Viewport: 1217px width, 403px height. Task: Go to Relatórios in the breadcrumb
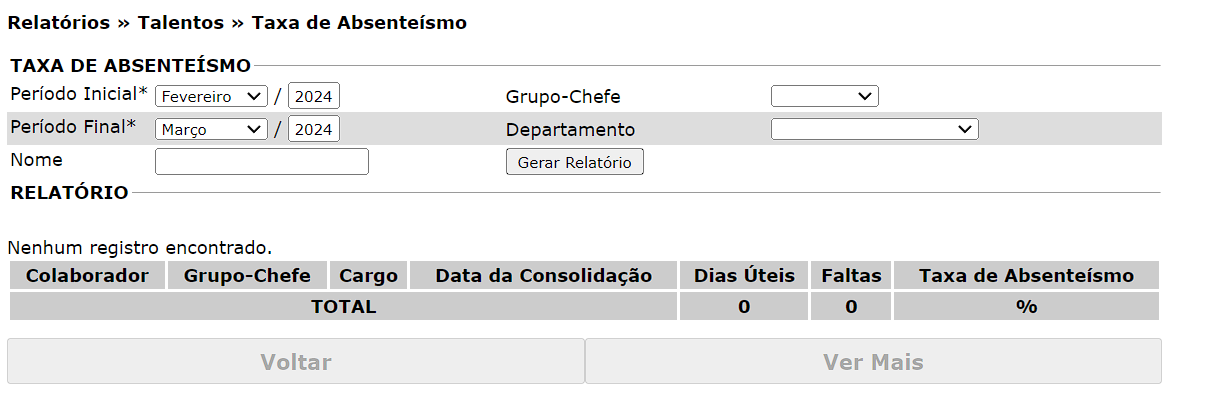[x=58, y=22]
